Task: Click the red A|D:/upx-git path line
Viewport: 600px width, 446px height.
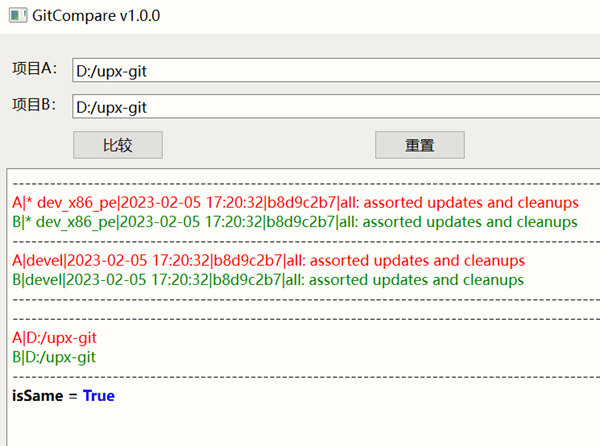Action: tap(54, 338)
